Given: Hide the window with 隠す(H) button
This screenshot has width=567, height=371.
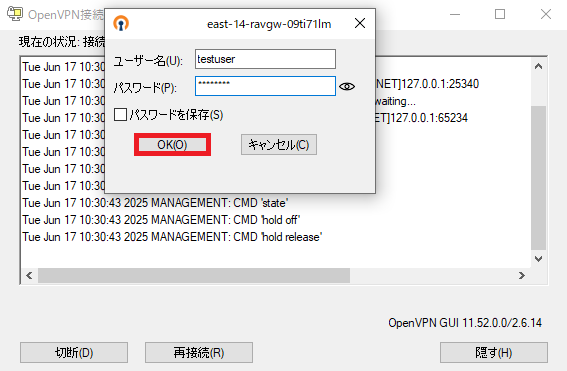Looking at the screenshot, I should (494, 352).
